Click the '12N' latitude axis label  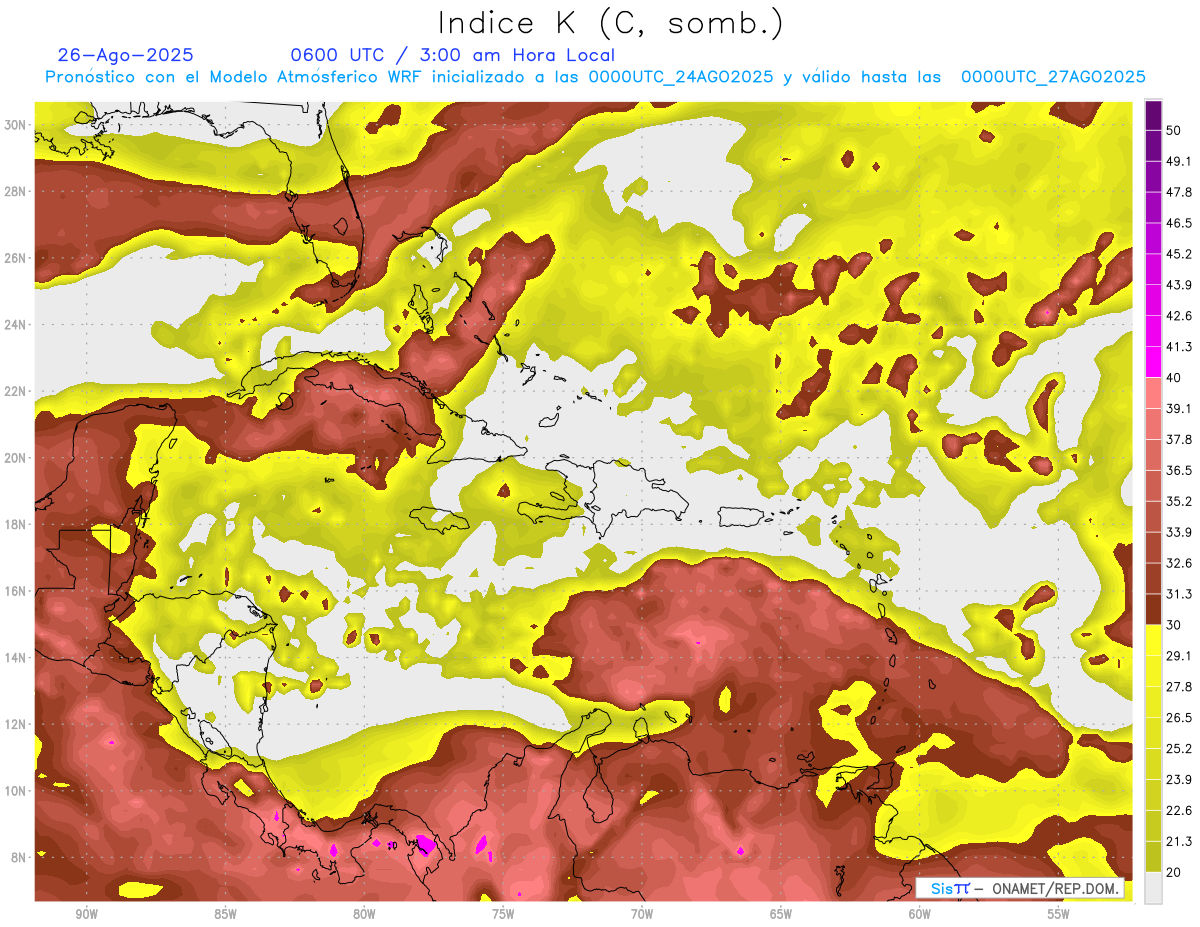[16, 724]
